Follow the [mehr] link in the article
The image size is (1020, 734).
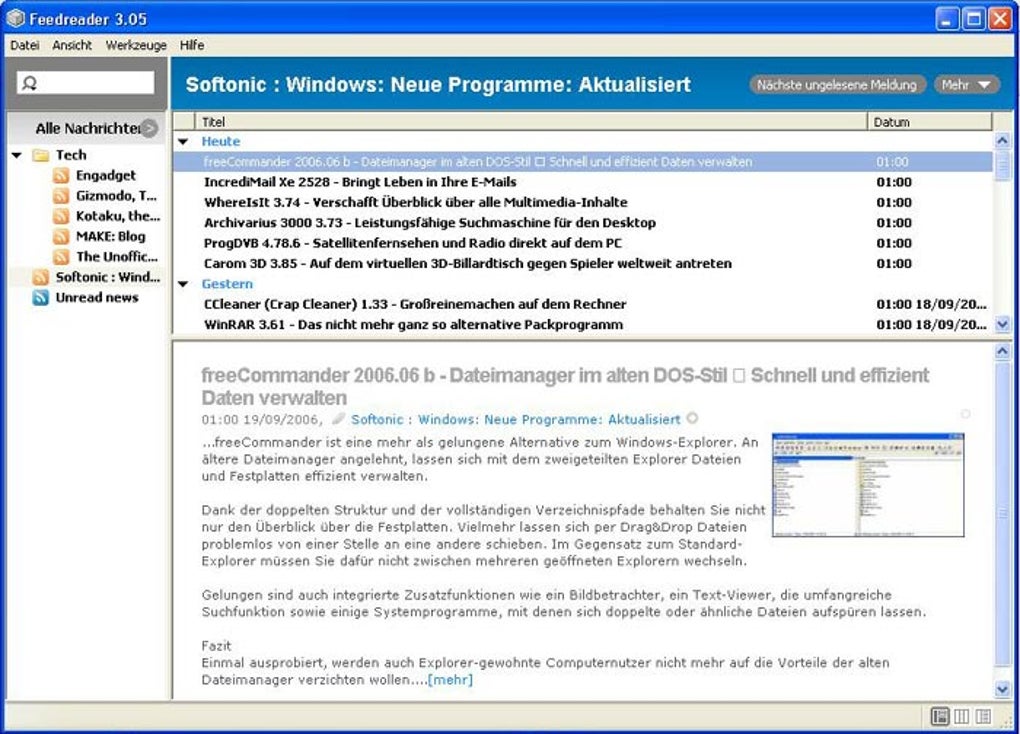(x=450, y=680)
